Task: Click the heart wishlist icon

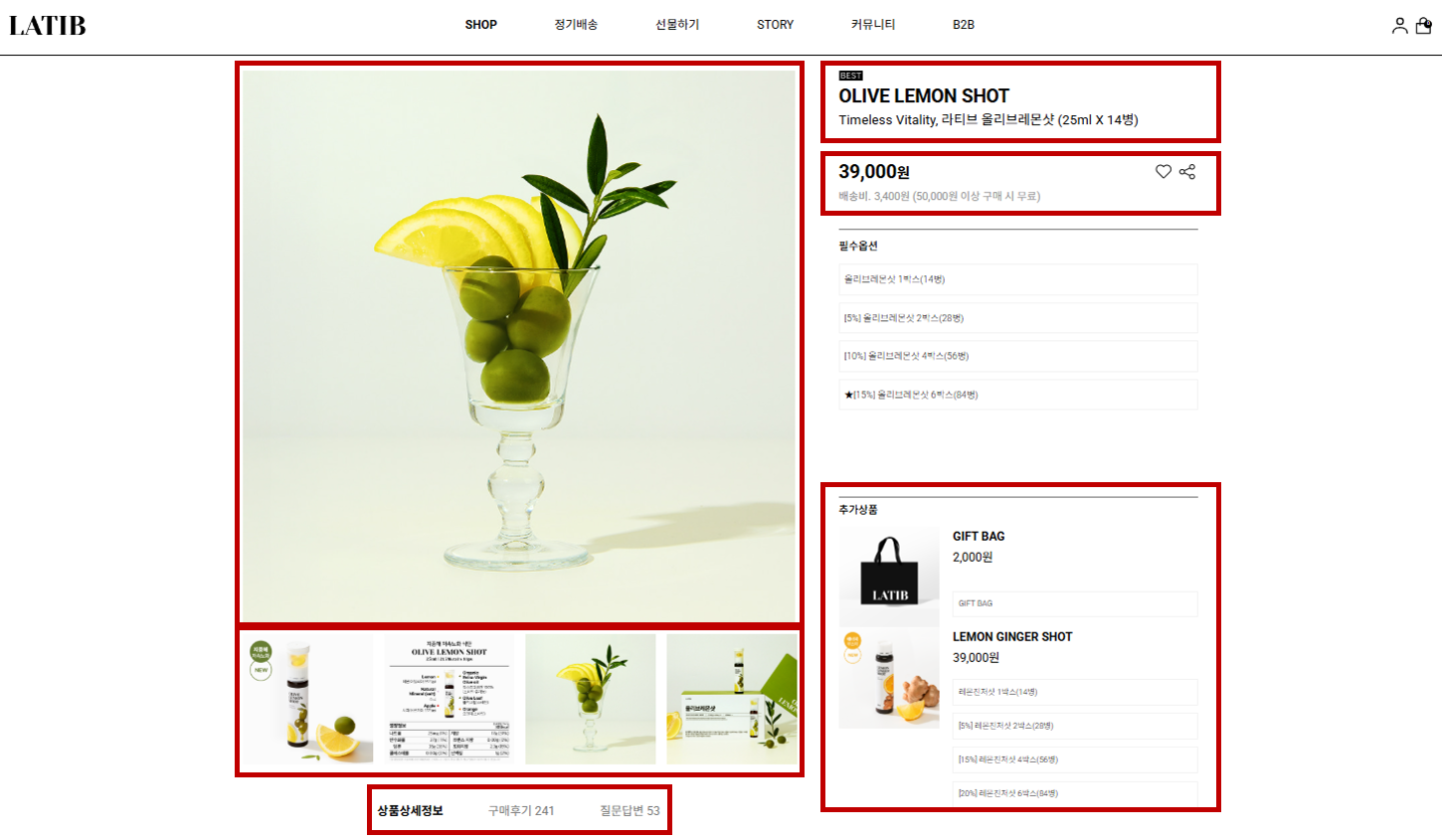Action: pos(1163,172)
